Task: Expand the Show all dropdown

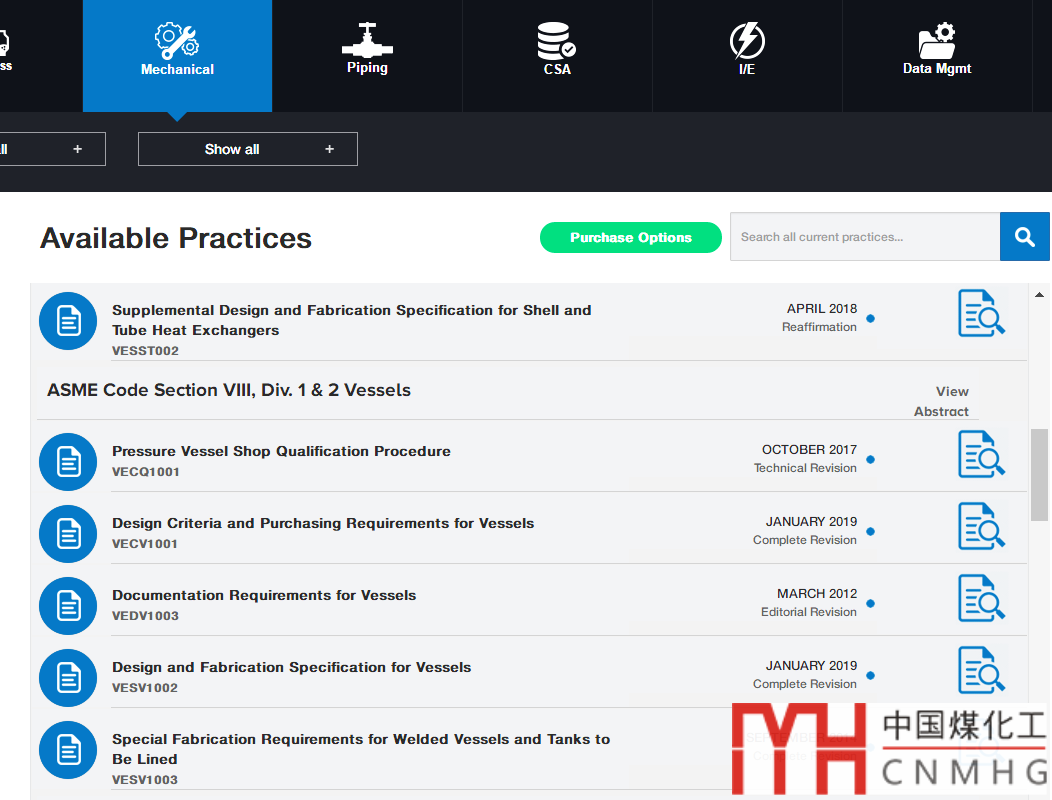Action: tap(248, 149)
